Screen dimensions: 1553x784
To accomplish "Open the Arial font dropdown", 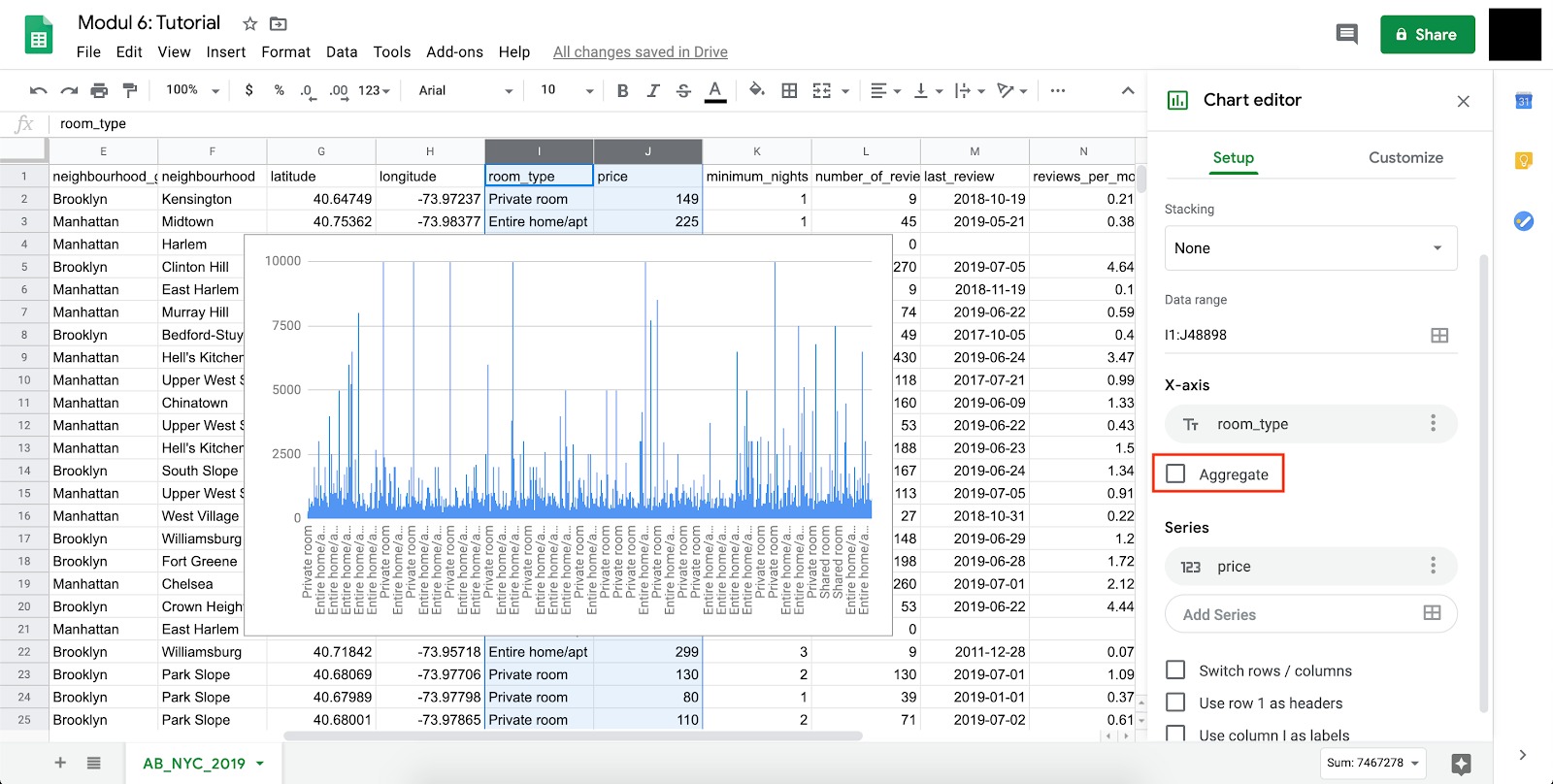I will pos(466,90).
